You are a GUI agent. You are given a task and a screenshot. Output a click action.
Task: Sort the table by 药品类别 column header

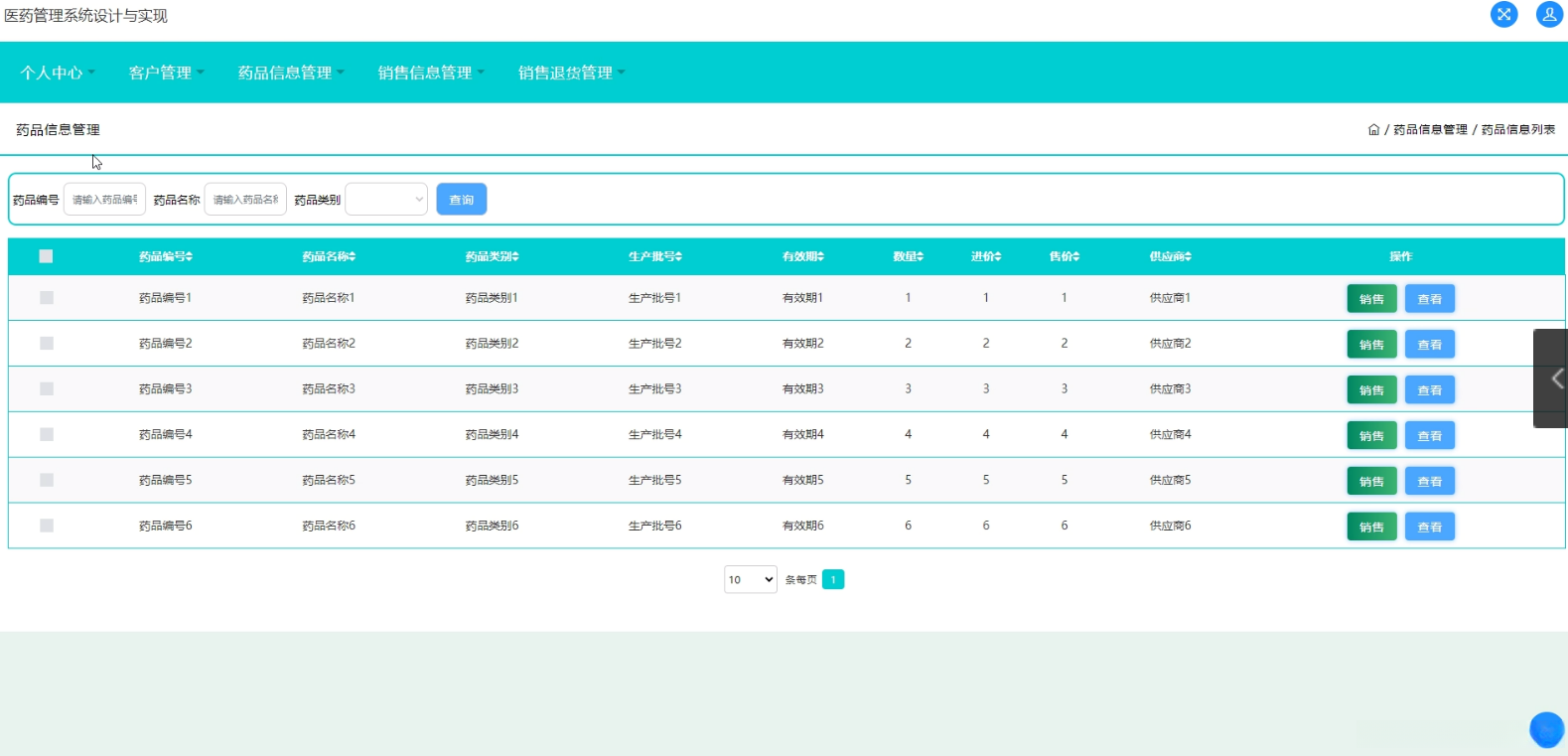click(492, 256)
